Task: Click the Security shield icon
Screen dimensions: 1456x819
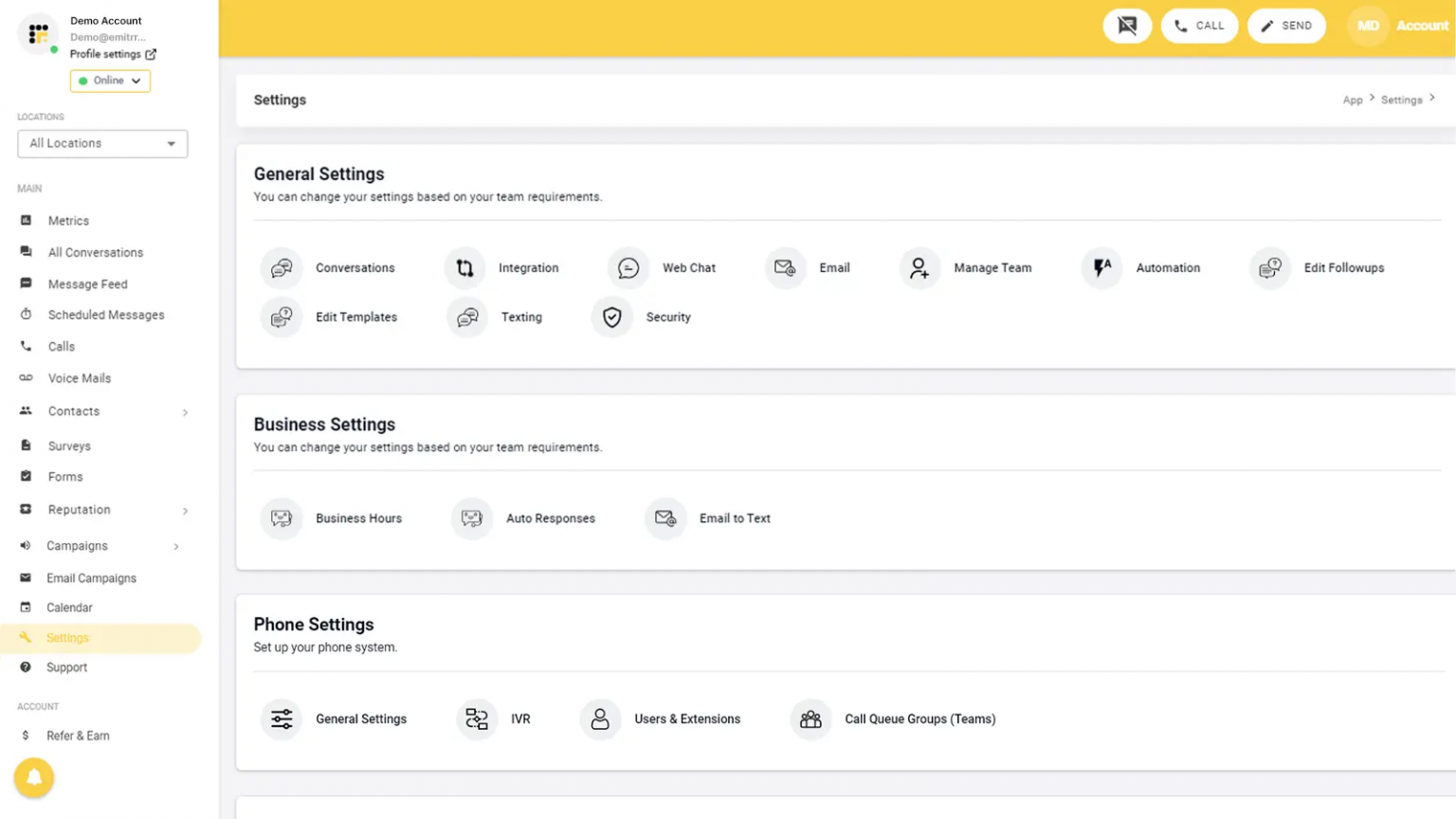Action: click(611, 317)
